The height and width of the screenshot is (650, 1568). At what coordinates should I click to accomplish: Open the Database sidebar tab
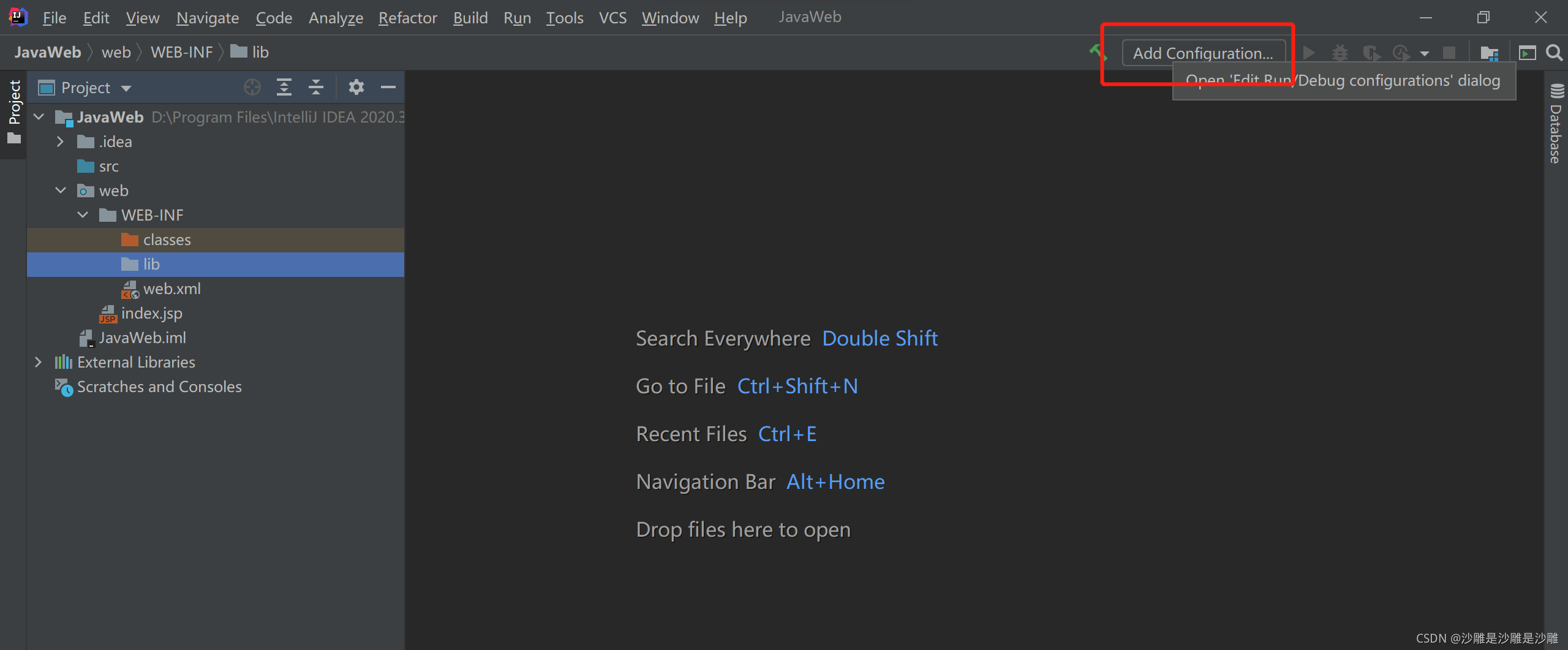pos(1556,123)
